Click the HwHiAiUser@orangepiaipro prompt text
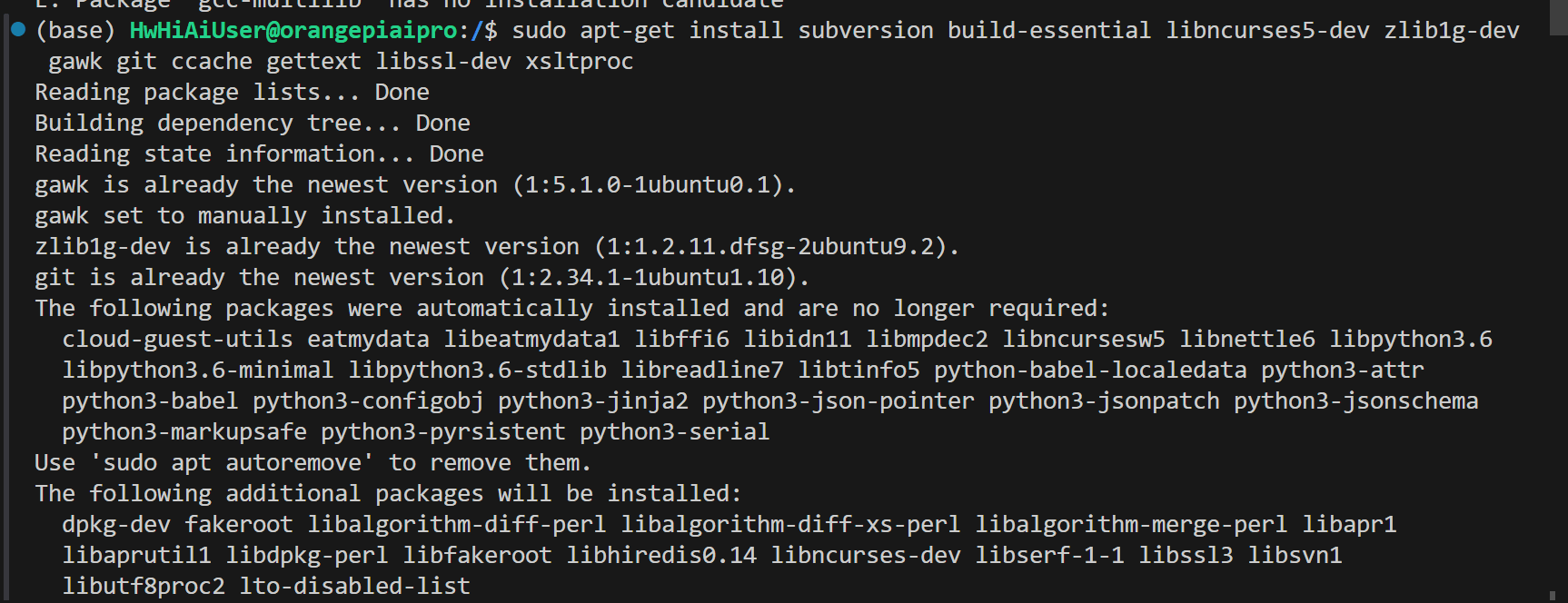The width and height of the screenshot is (1568, 603). (293, 30)
